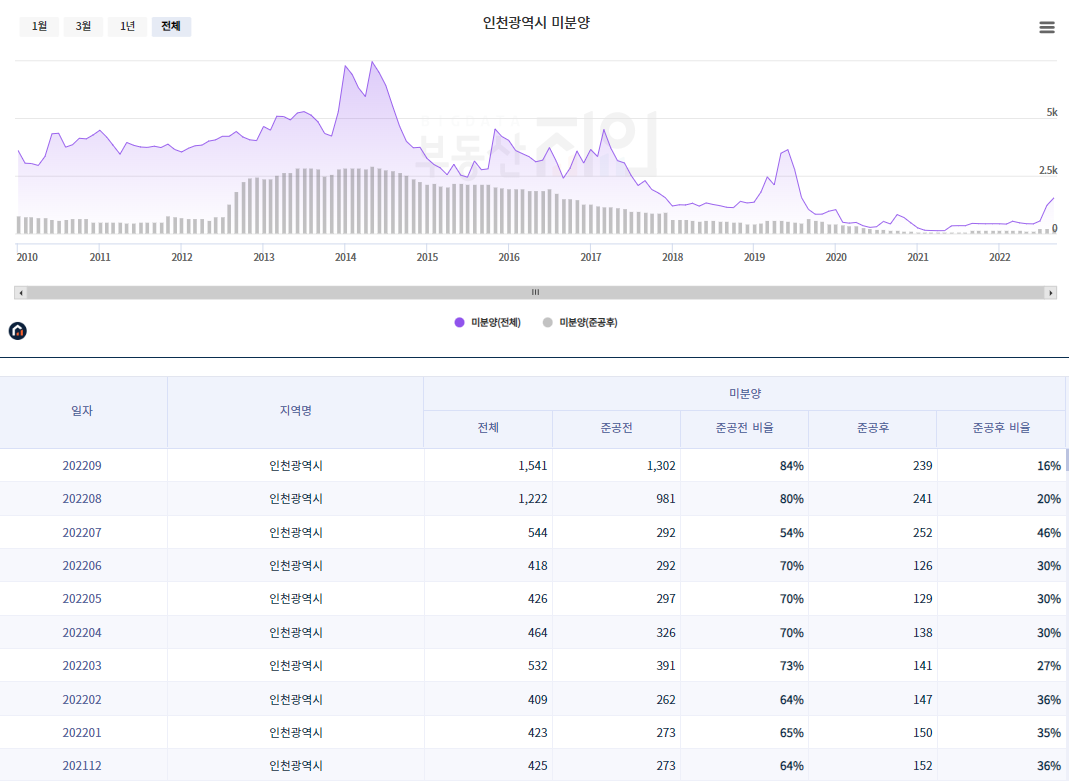The width and height of the screenshot is (1069, 782).
Task: Toggle the 미분양(전체) legend series
Action: (487, 322)
